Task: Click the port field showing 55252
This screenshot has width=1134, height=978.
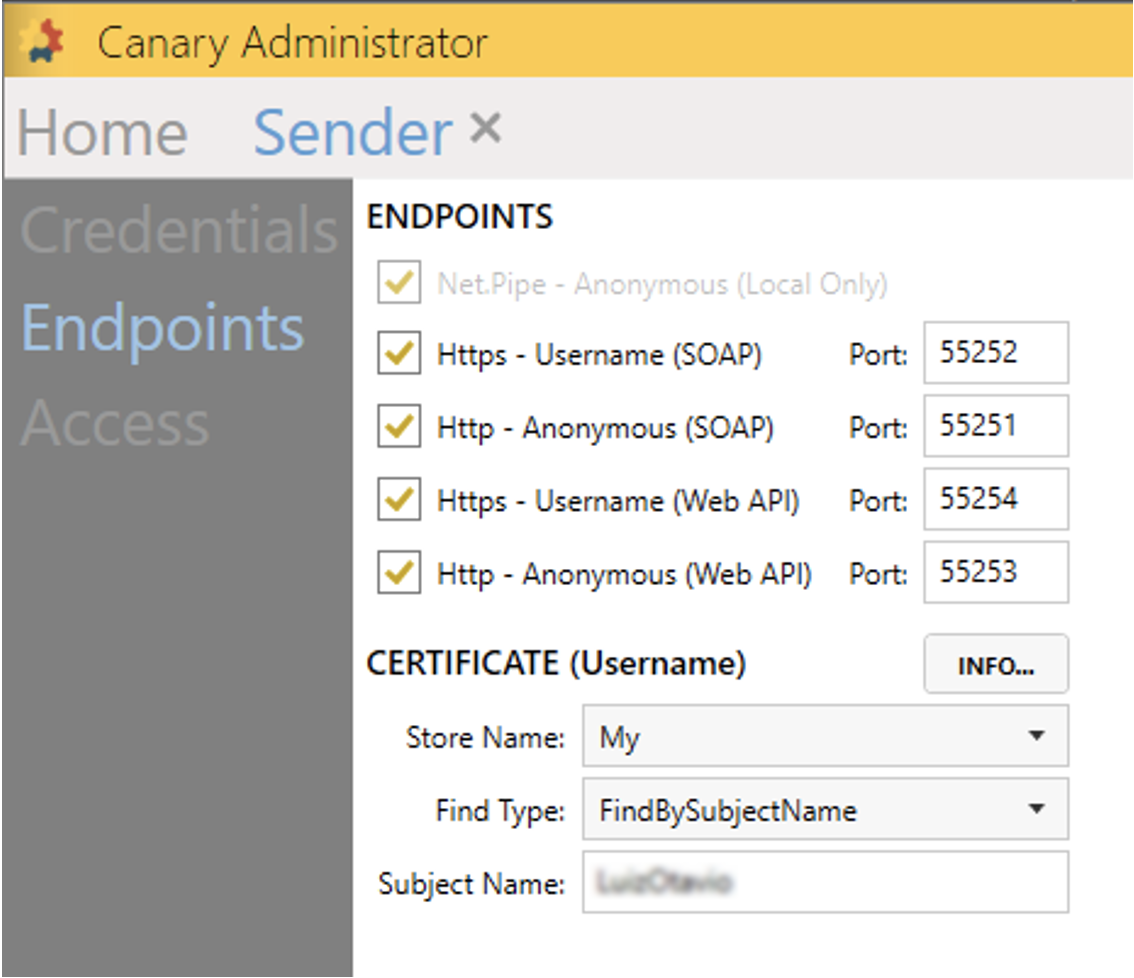Action: [x=995, y=353]
